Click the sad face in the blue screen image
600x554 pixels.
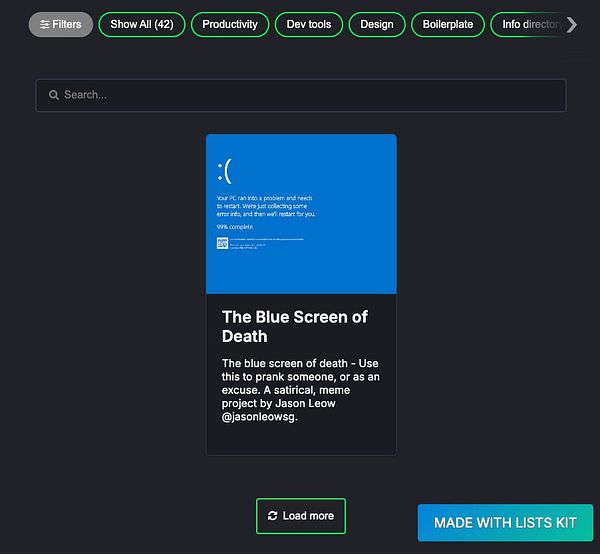pos(225,171)
